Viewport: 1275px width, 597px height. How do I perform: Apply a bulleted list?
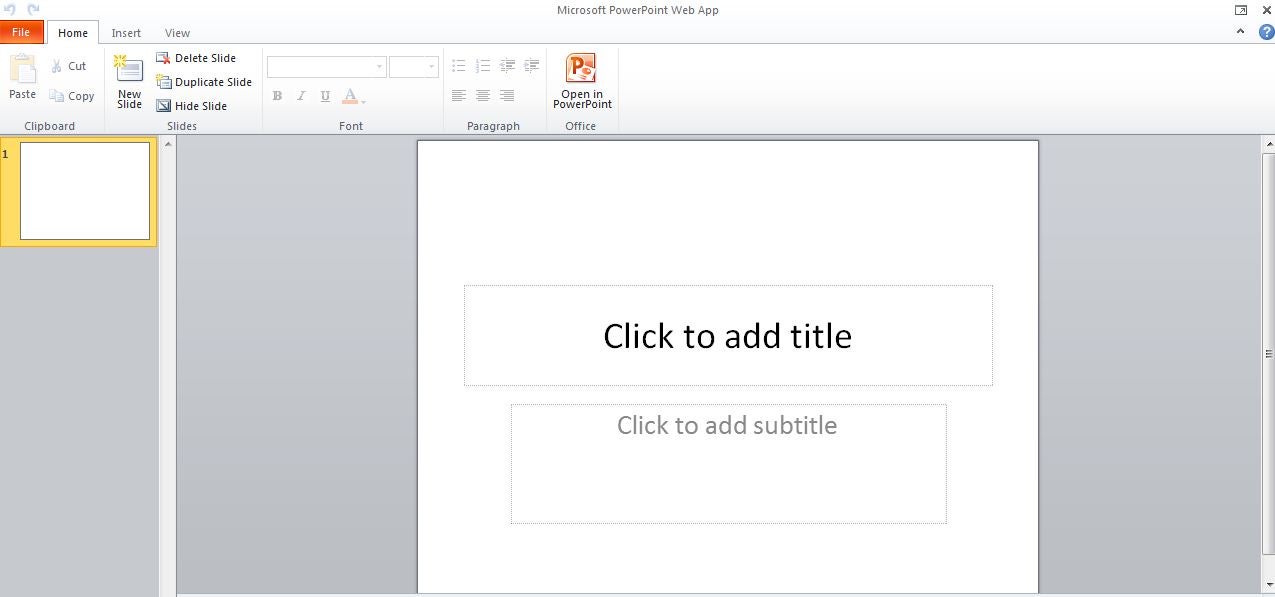pyautogui.click(x=459, y=66)
